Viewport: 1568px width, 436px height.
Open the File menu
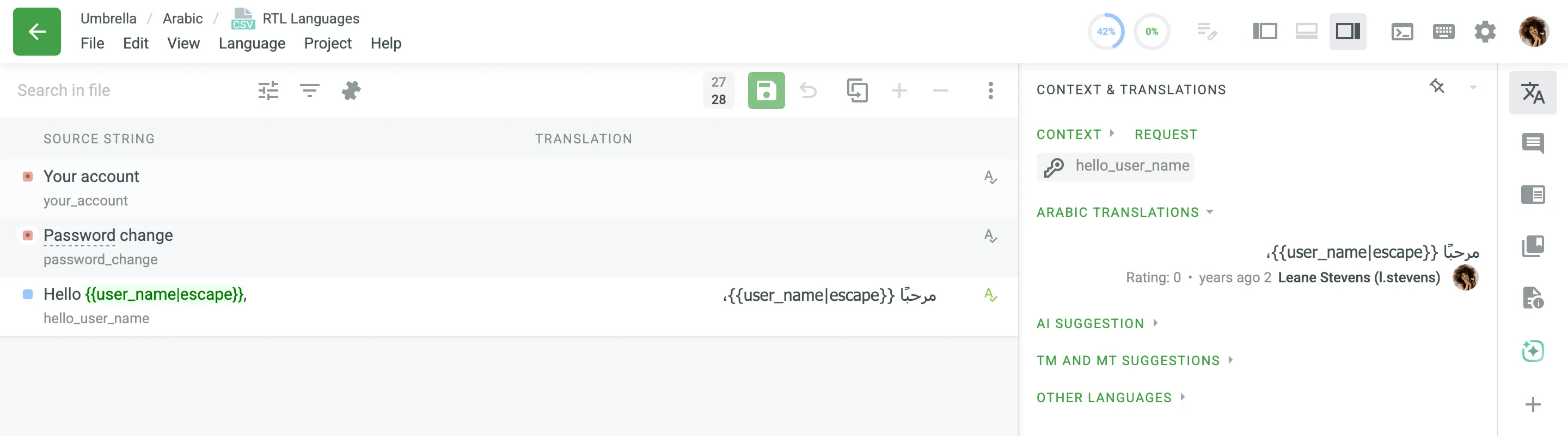93,43
